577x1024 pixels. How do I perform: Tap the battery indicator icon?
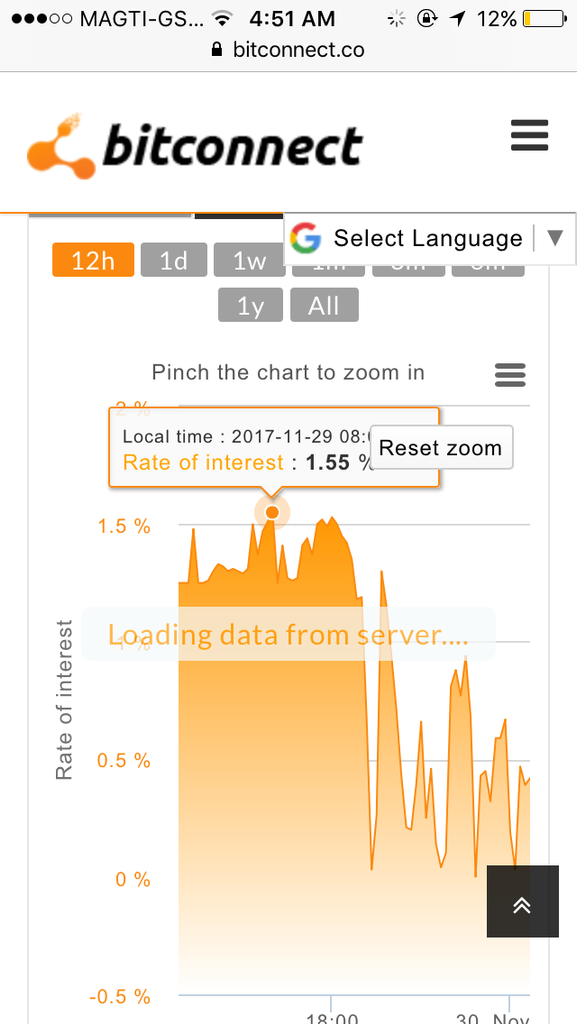point(545,20)
